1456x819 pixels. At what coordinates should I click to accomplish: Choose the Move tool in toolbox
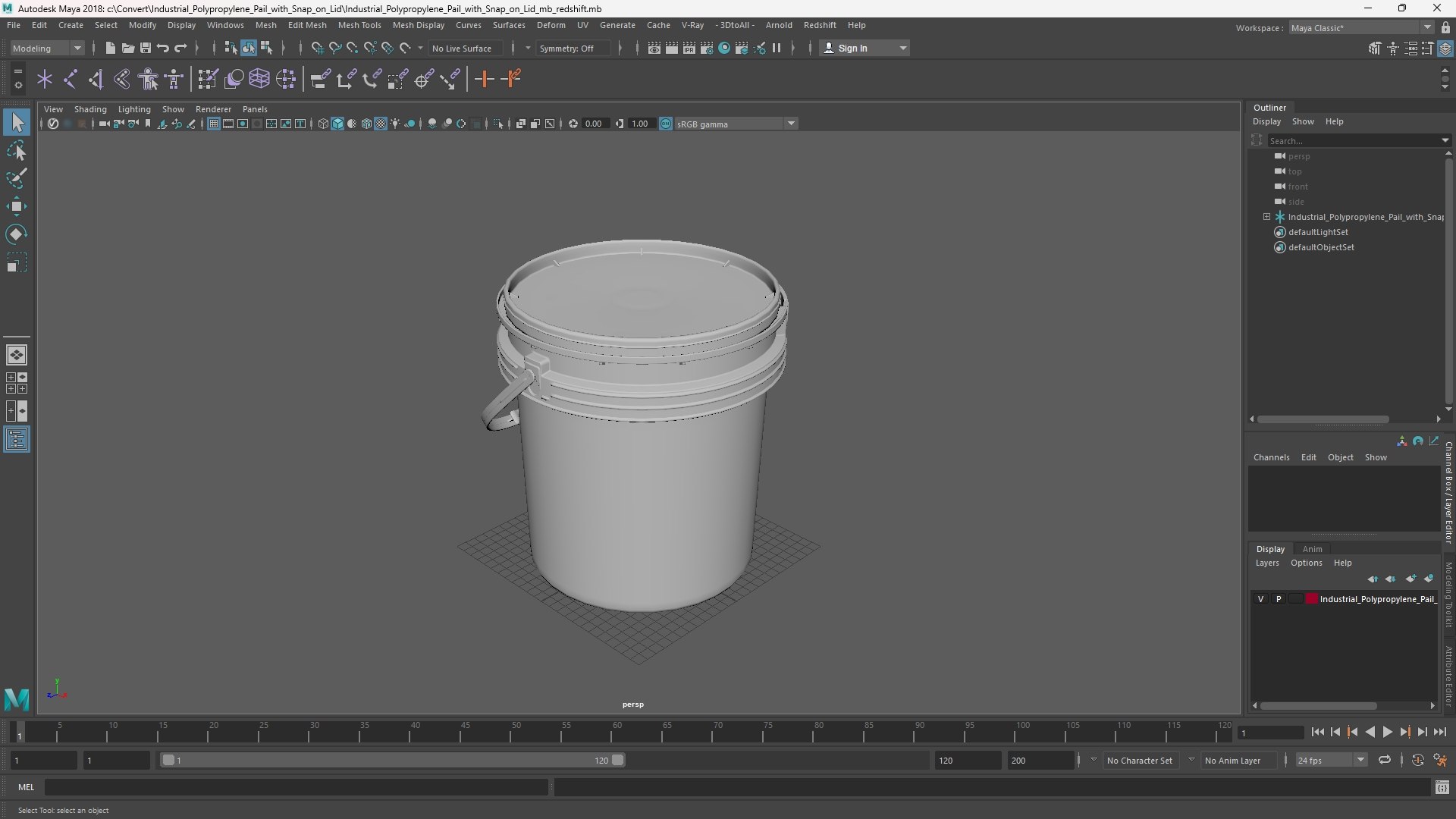[17, 206]
